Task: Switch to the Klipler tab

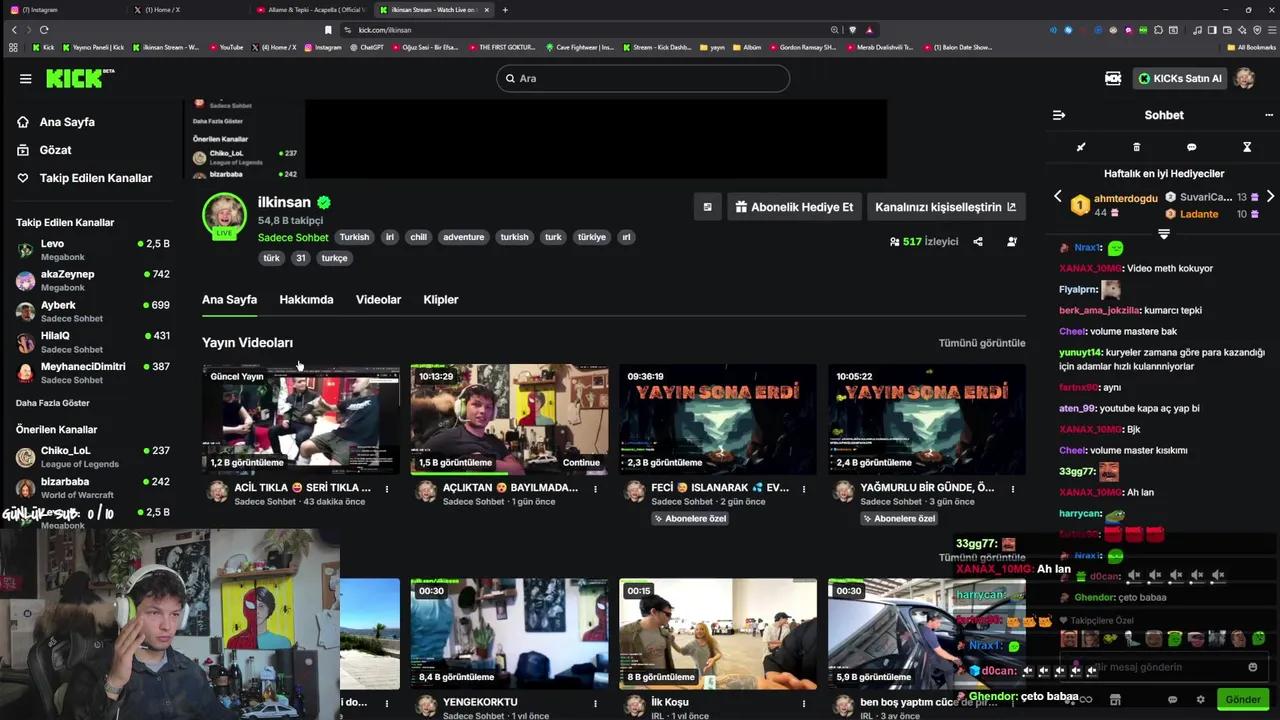Action: point(440,300)
